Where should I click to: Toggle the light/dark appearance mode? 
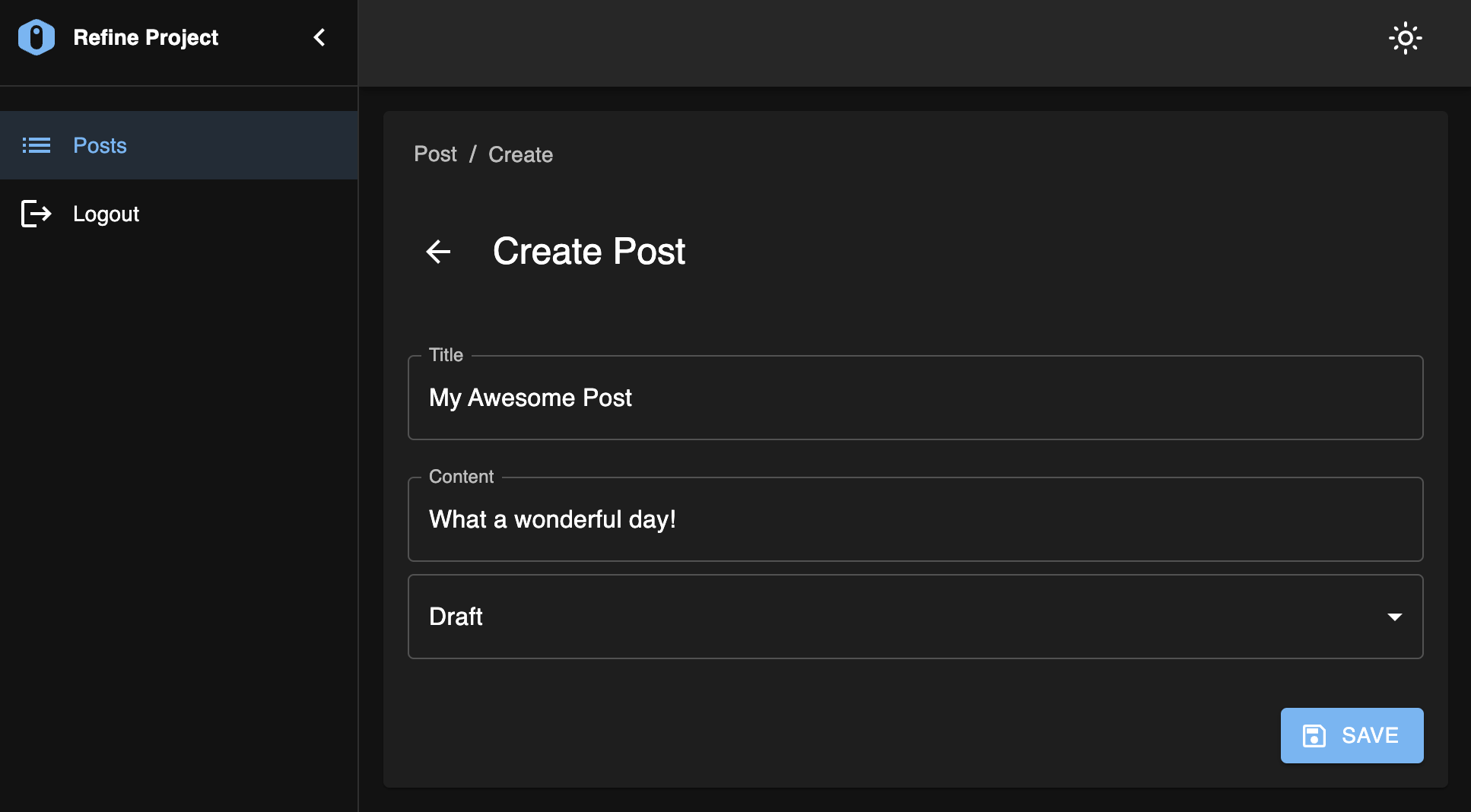click(1406, 37)
